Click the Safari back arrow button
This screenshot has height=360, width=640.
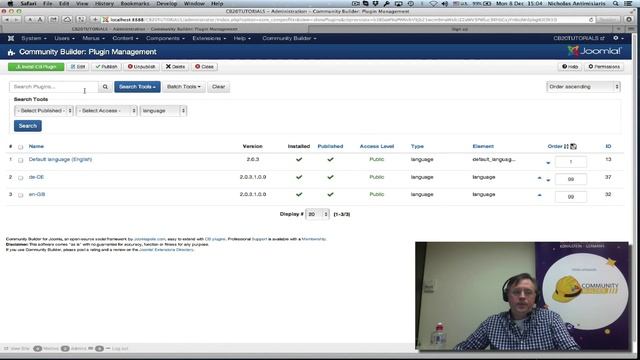pyautogui.click(x=7, y=20)
